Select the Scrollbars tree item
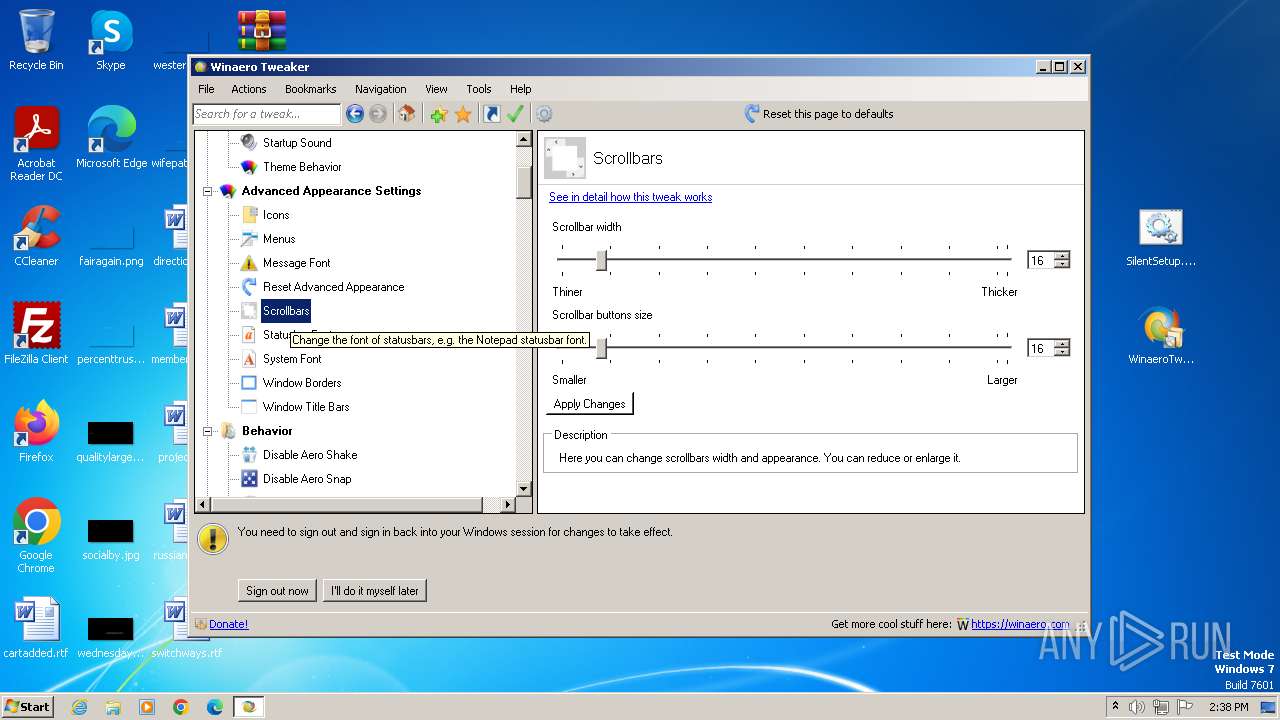The height and width of the screenshot is (720, 1280). pyautogui.click(x=286, y=311)
